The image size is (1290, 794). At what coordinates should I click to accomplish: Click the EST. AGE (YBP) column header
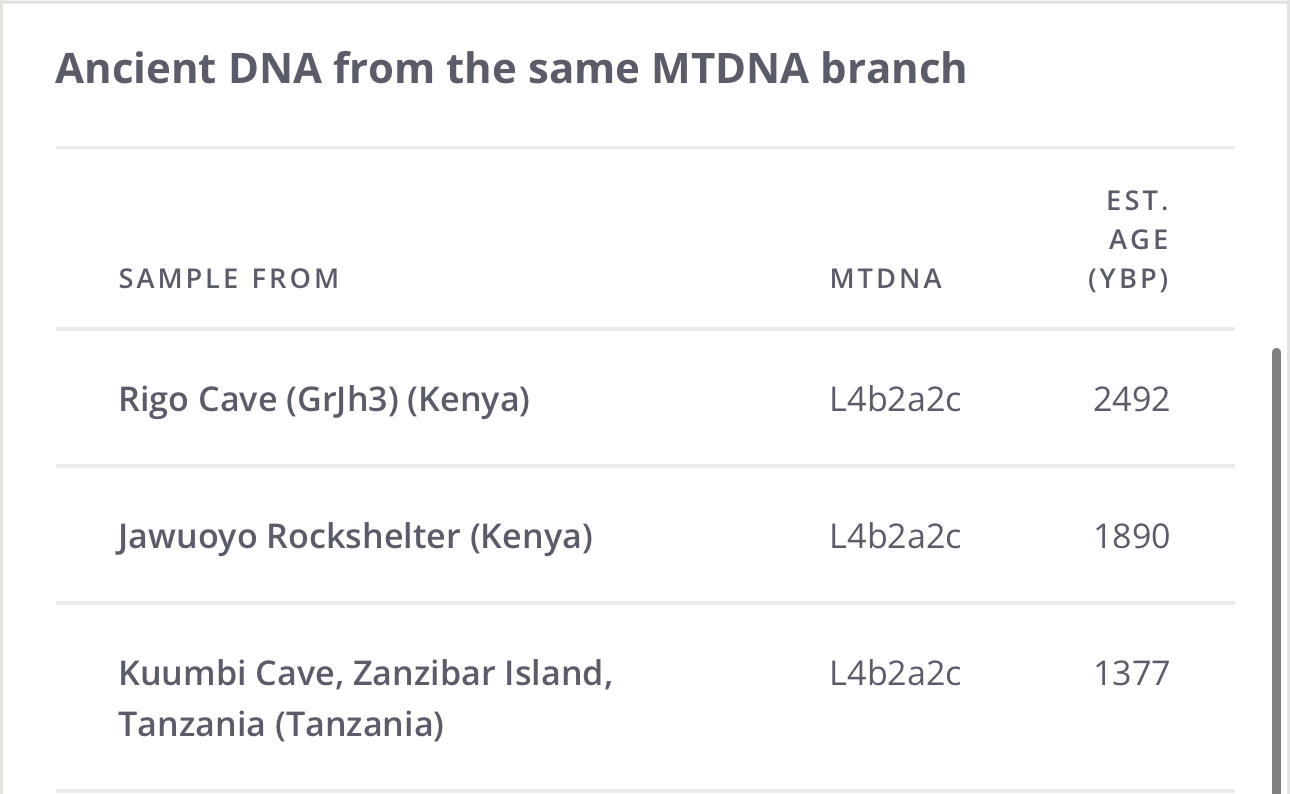pos(1128,241)
